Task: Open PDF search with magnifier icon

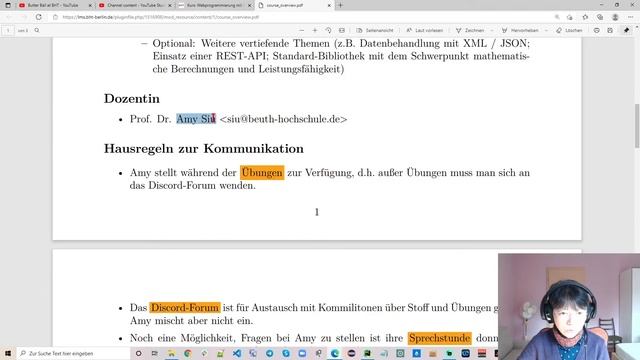Action: pyautogui.click(x=37, y=30)
